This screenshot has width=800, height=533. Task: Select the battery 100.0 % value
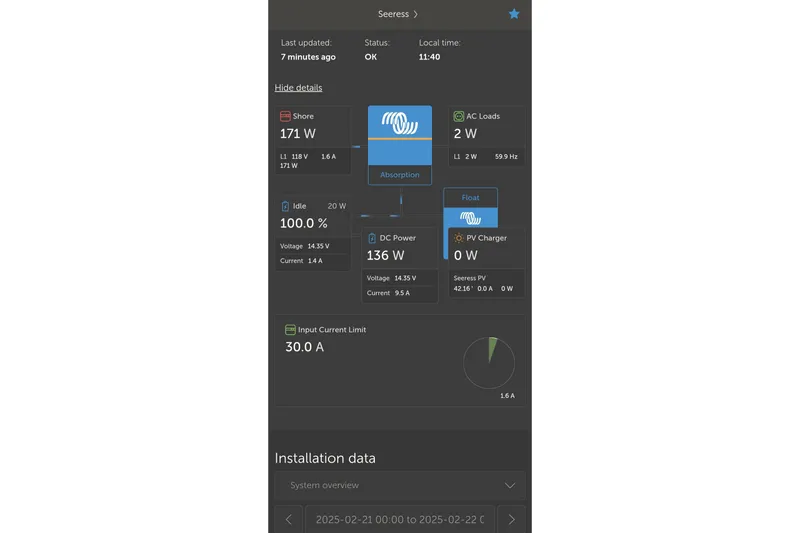click(304, 223)
